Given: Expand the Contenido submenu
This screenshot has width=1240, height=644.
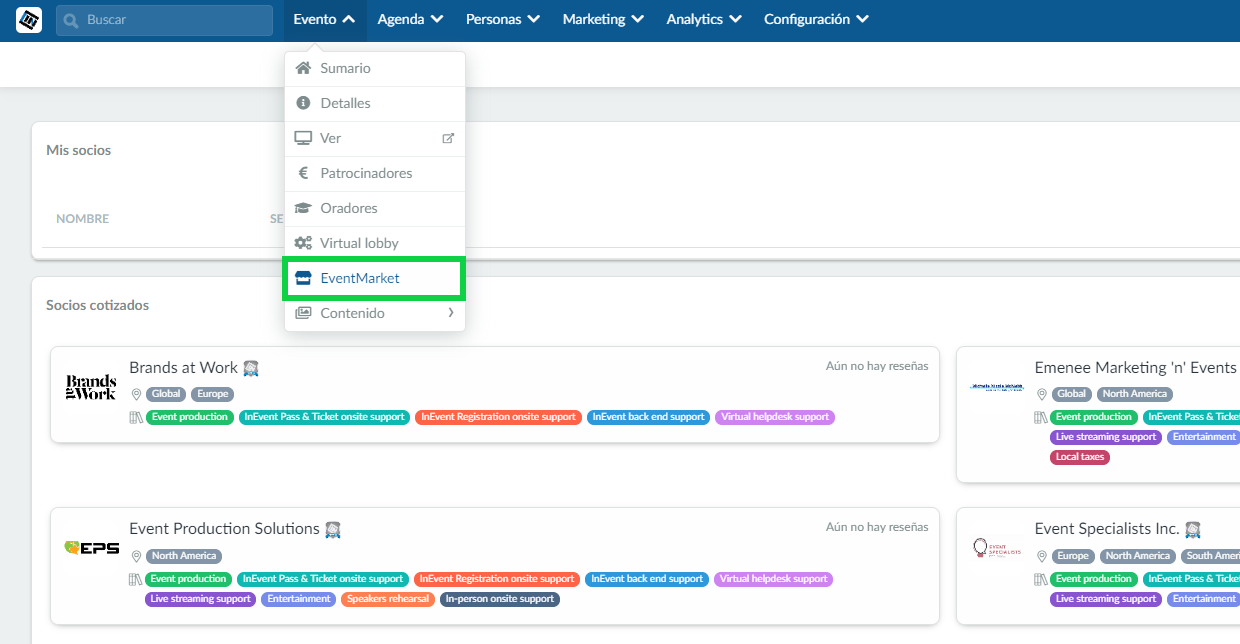Looking at the screenshot, I should tap(375, 314).
